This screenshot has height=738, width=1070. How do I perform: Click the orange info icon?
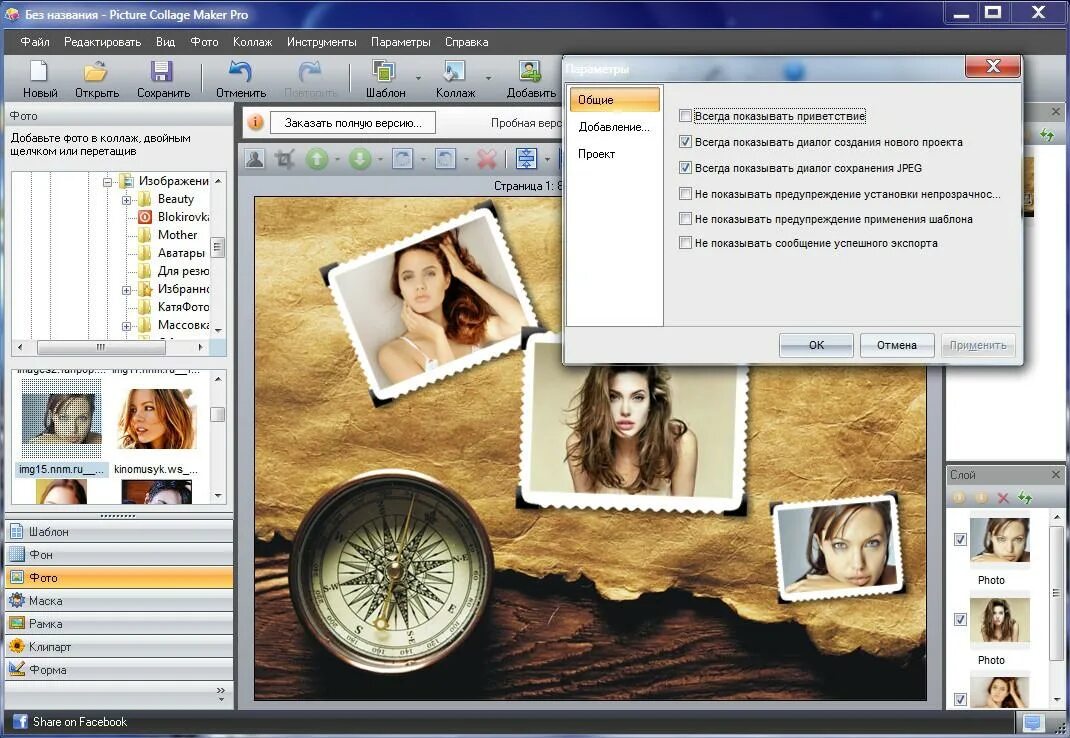(x=255, y=122)
